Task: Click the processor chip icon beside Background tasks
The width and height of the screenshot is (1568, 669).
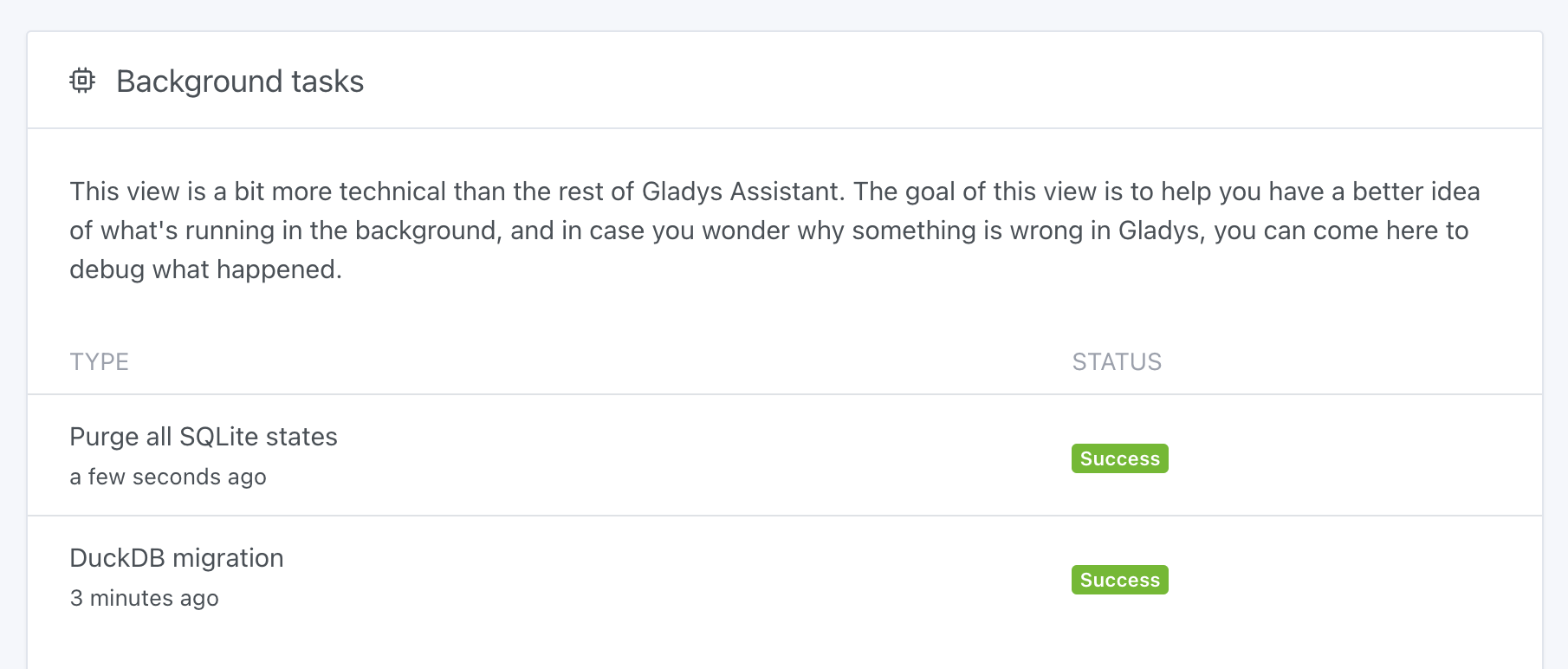Action: (x=82, y=81)
